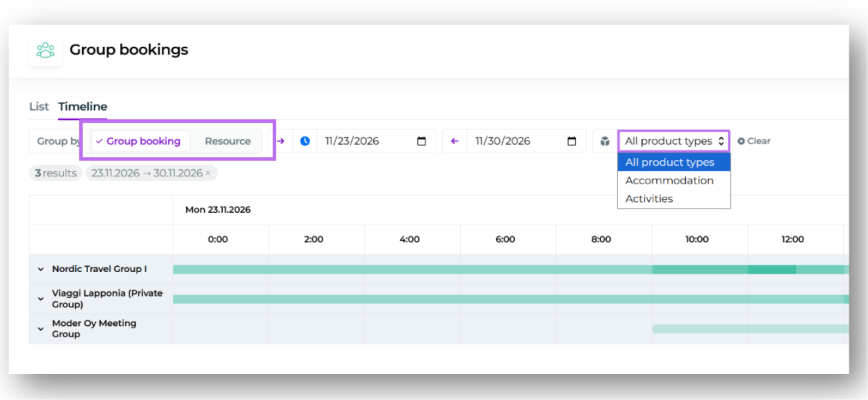Open calendar picker for 11/23/2026 date
868x400 pixels.
pos(421,141)
